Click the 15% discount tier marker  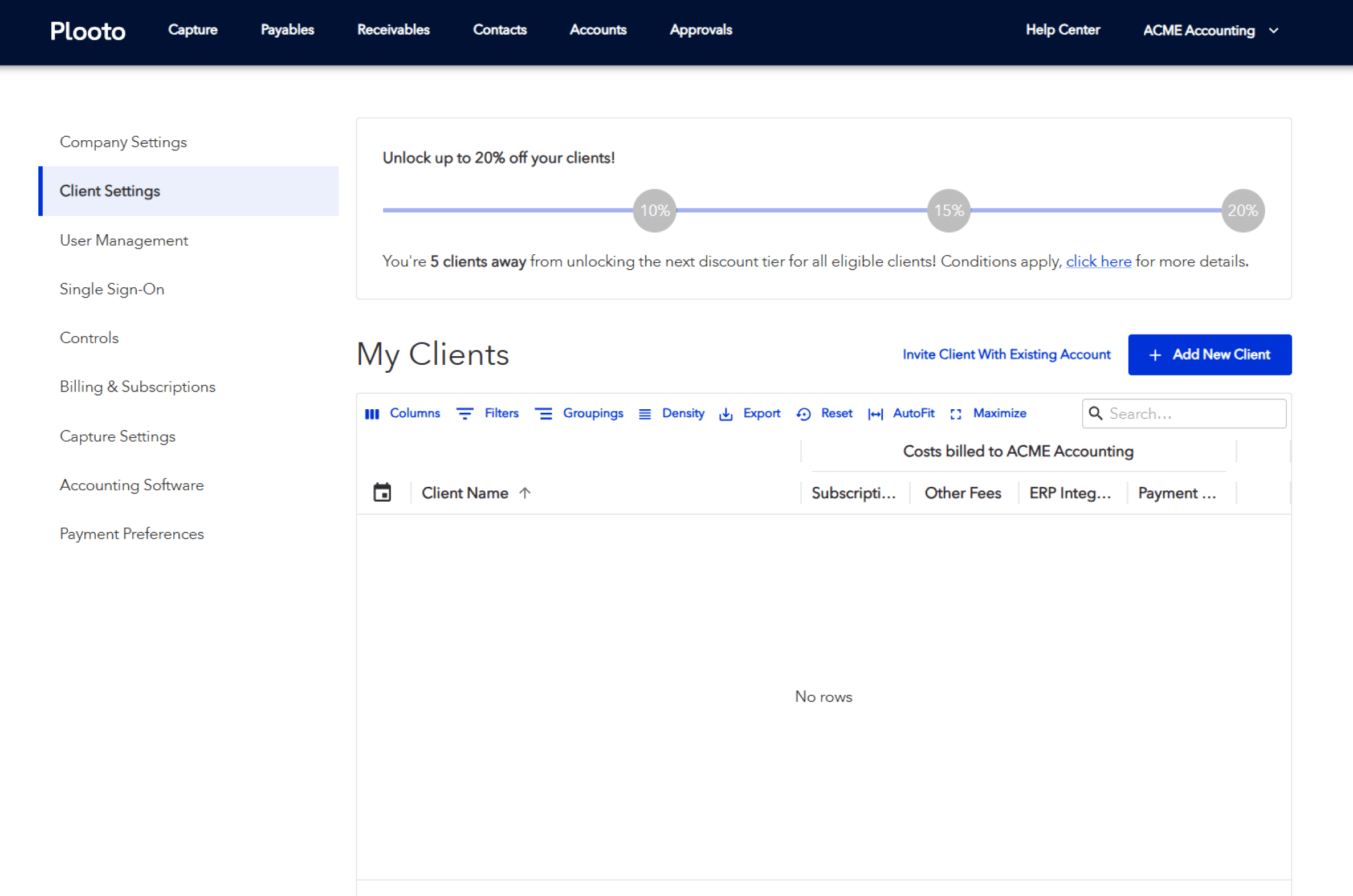(x=948, y=210)
